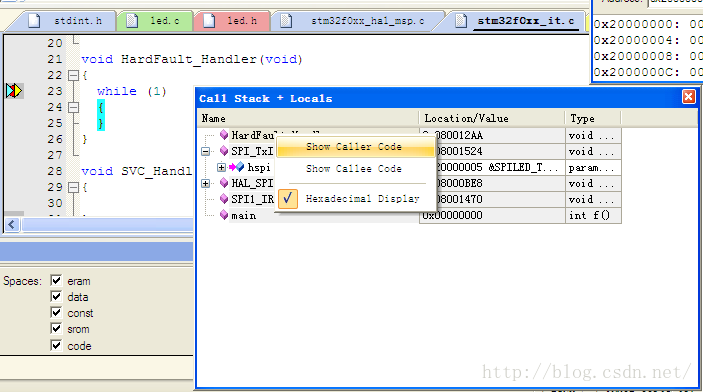Image resolution: width=703 pixels, height=392 pixels.
Task: Click line number 28 in the gutter
Action: (x=55, y=171)
